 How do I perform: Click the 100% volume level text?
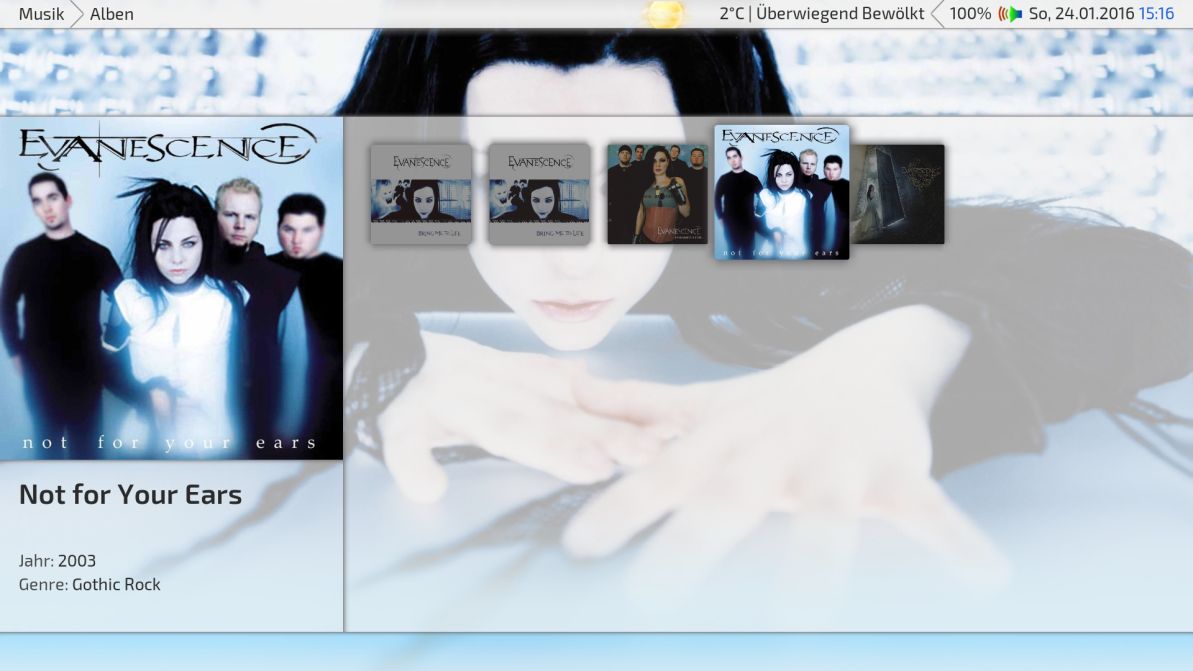pos(970,14)
